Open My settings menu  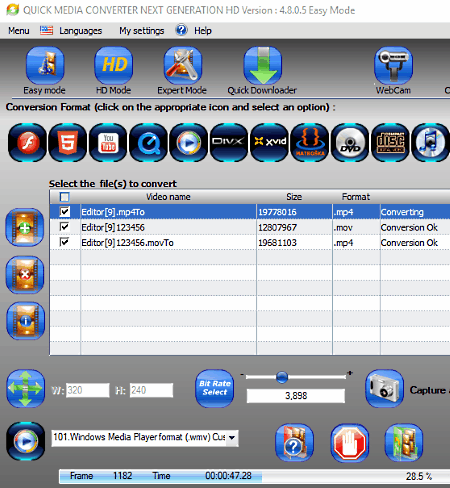coord(142,31)
